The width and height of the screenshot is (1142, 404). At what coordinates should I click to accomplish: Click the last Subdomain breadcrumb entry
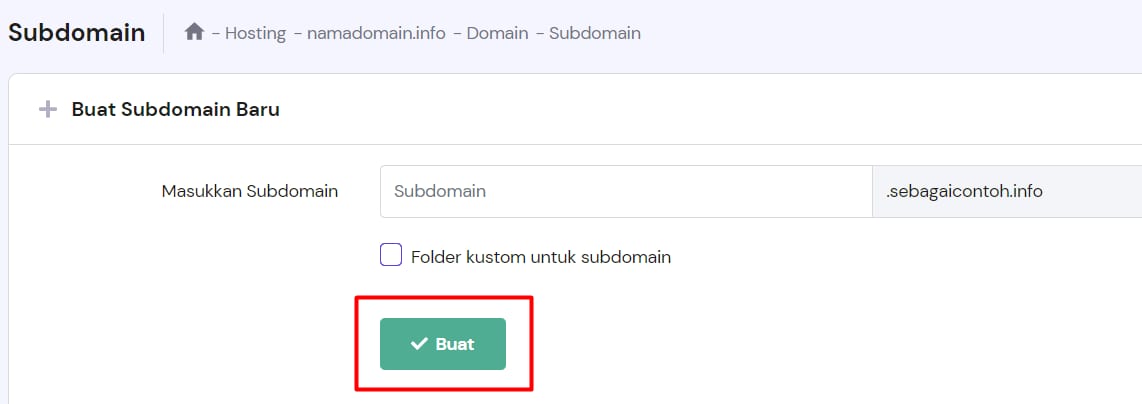[595, 33]
